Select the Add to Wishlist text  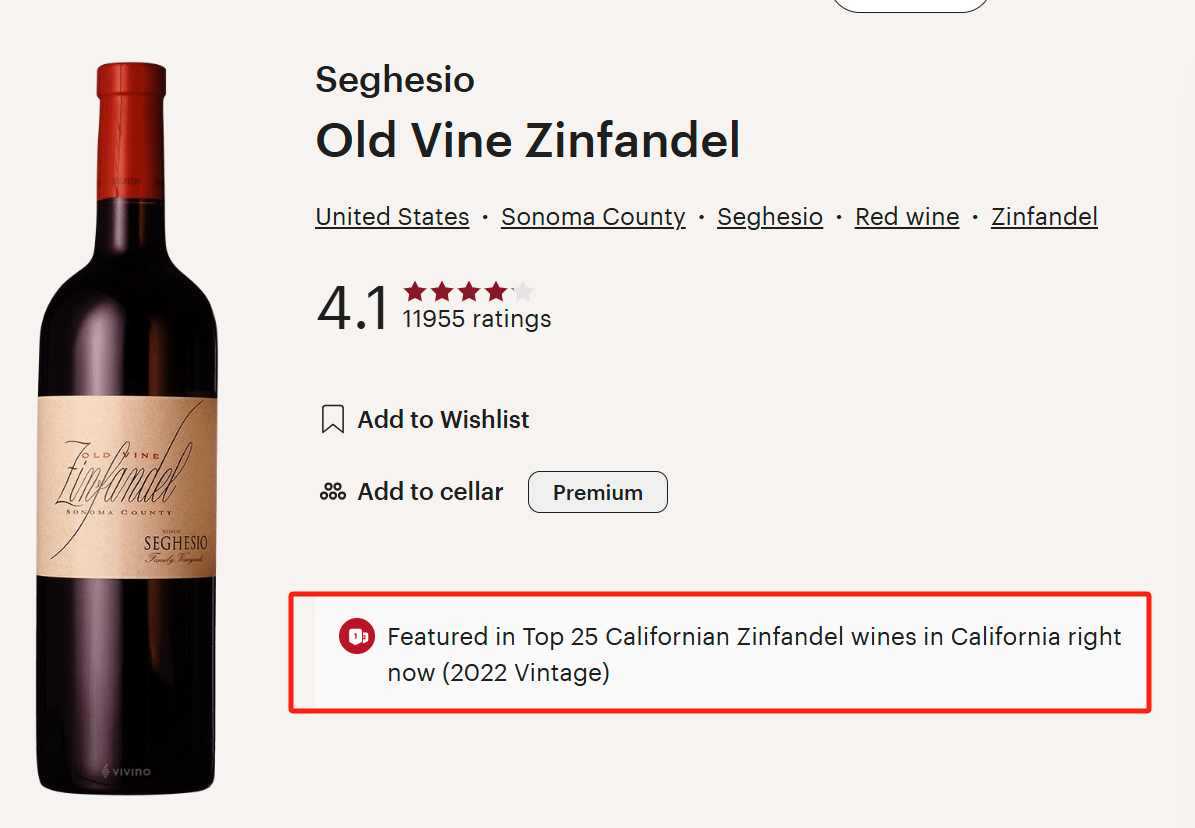coord(443,420)
